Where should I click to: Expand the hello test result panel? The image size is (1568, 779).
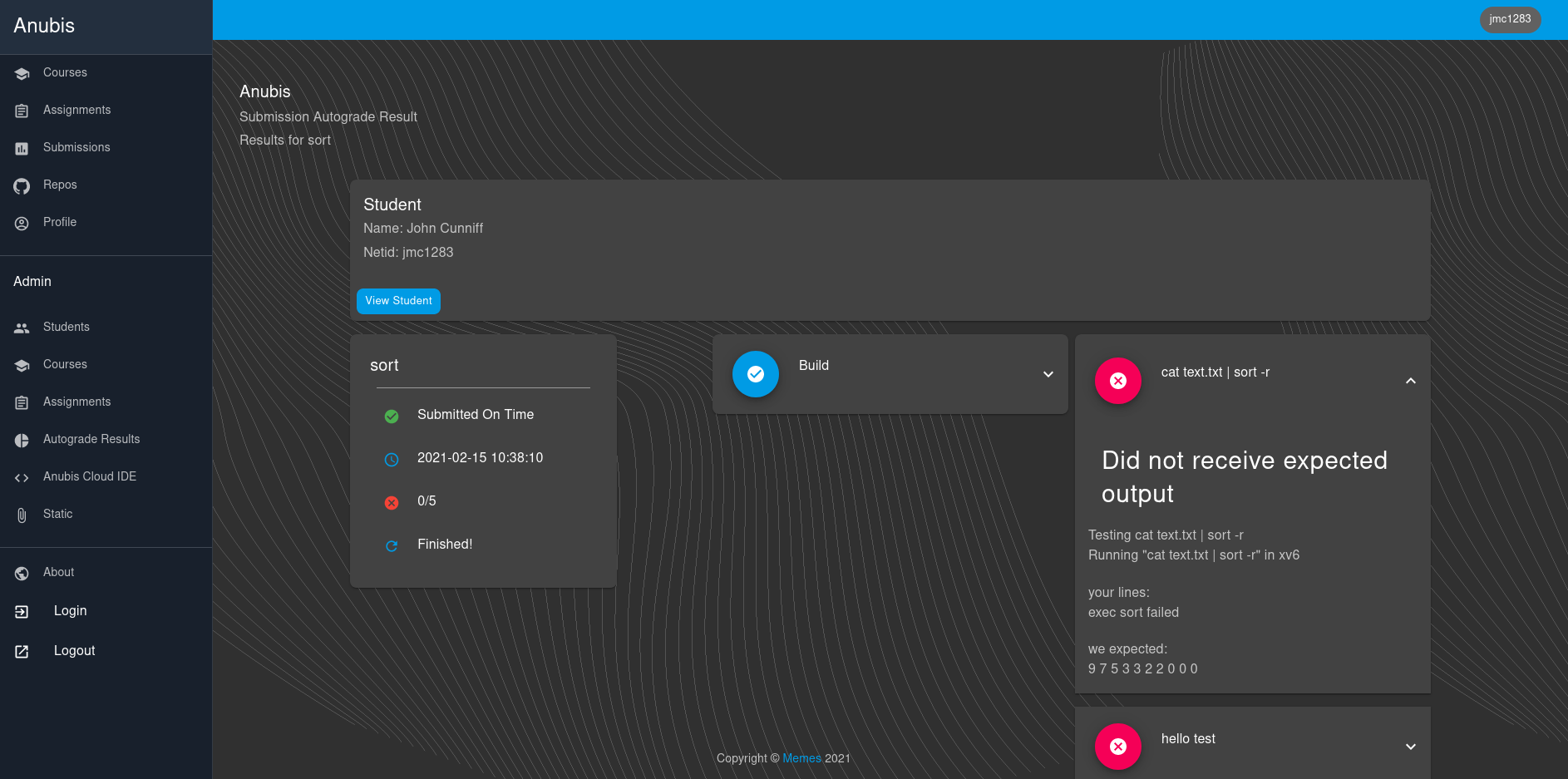[1410, 747]
